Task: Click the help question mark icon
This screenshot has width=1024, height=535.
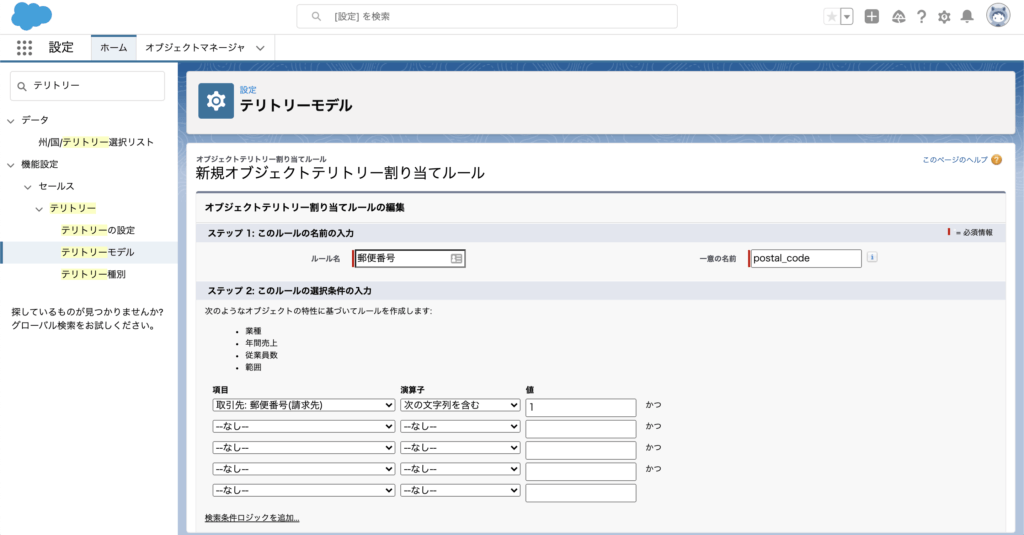Action: coord(921,17)
